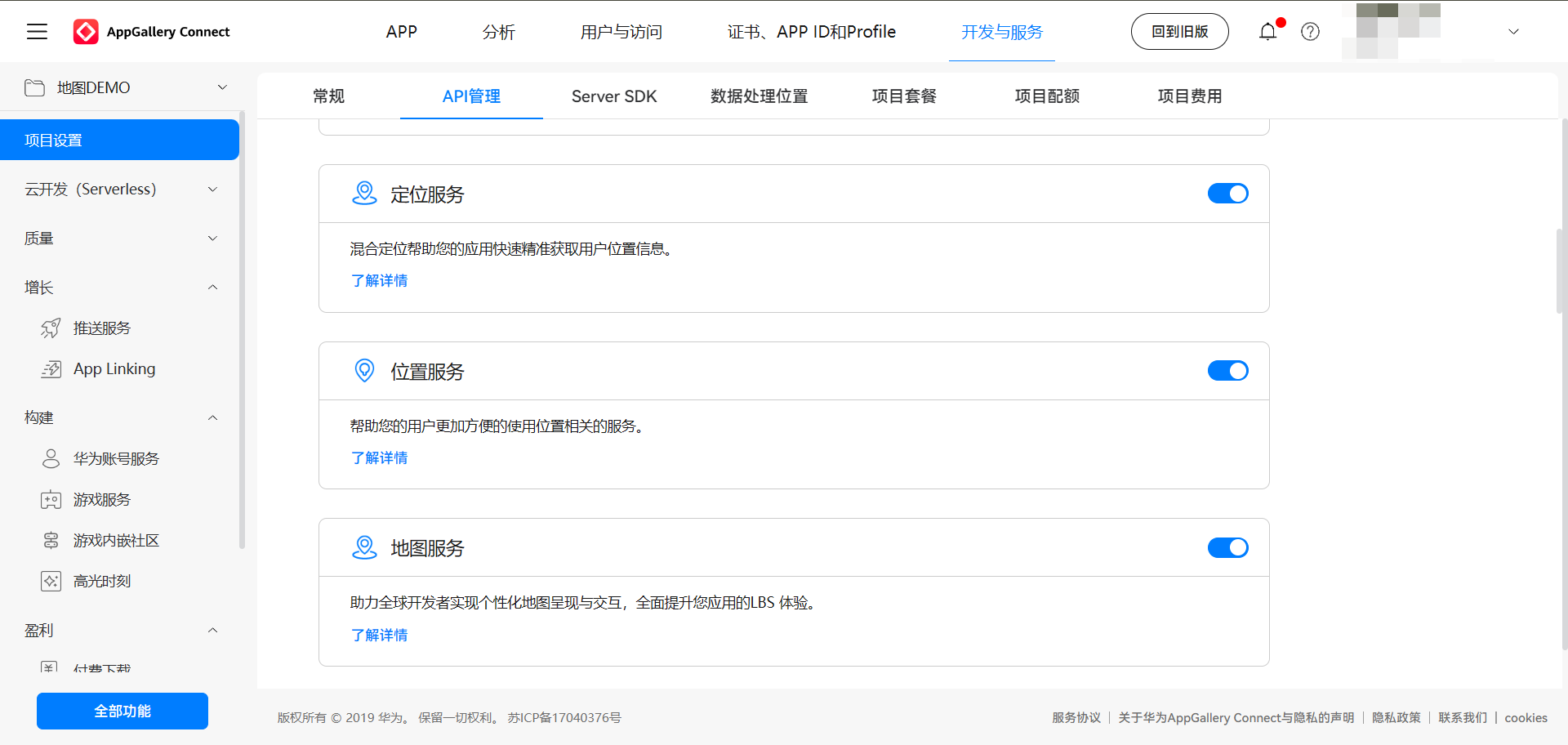
Task: Switch to the Server SDK tab
Action: coord(614,96)
